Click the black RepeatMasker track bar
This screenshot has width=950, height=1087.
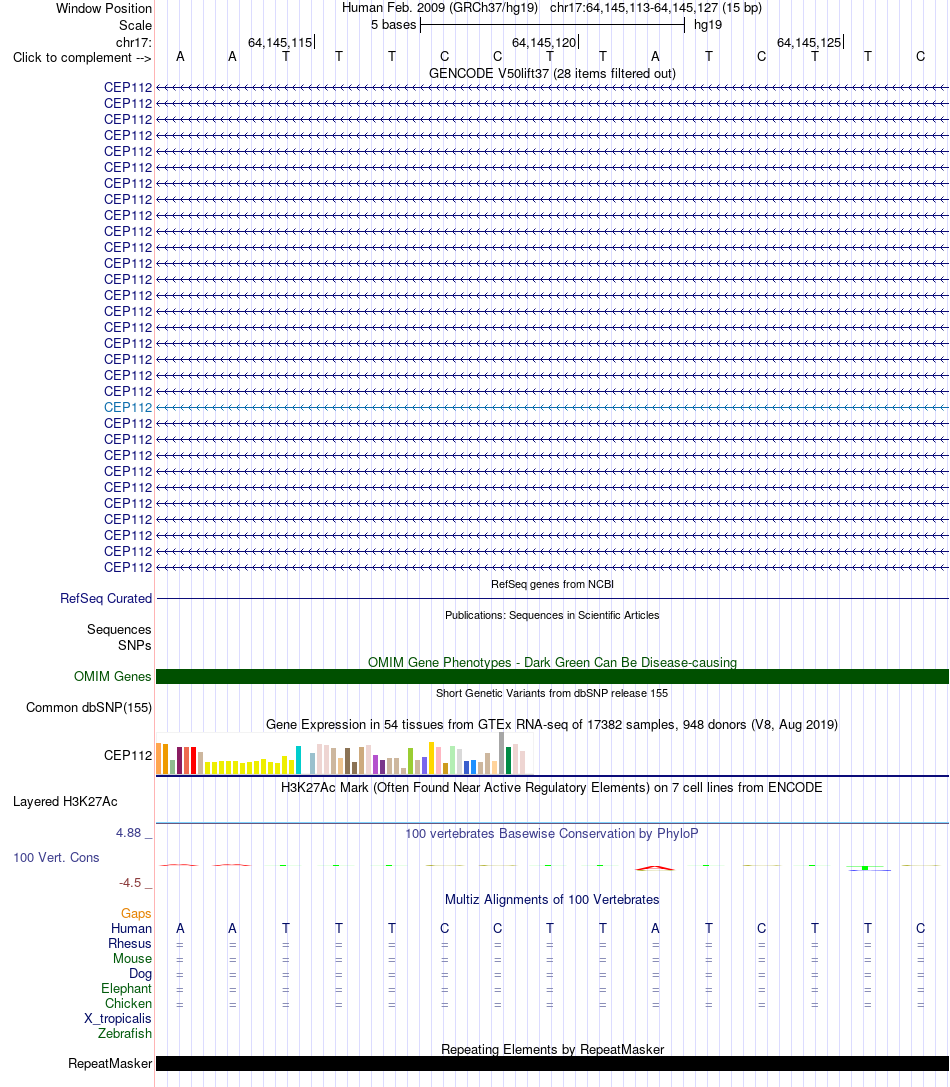coord(552,1063)
